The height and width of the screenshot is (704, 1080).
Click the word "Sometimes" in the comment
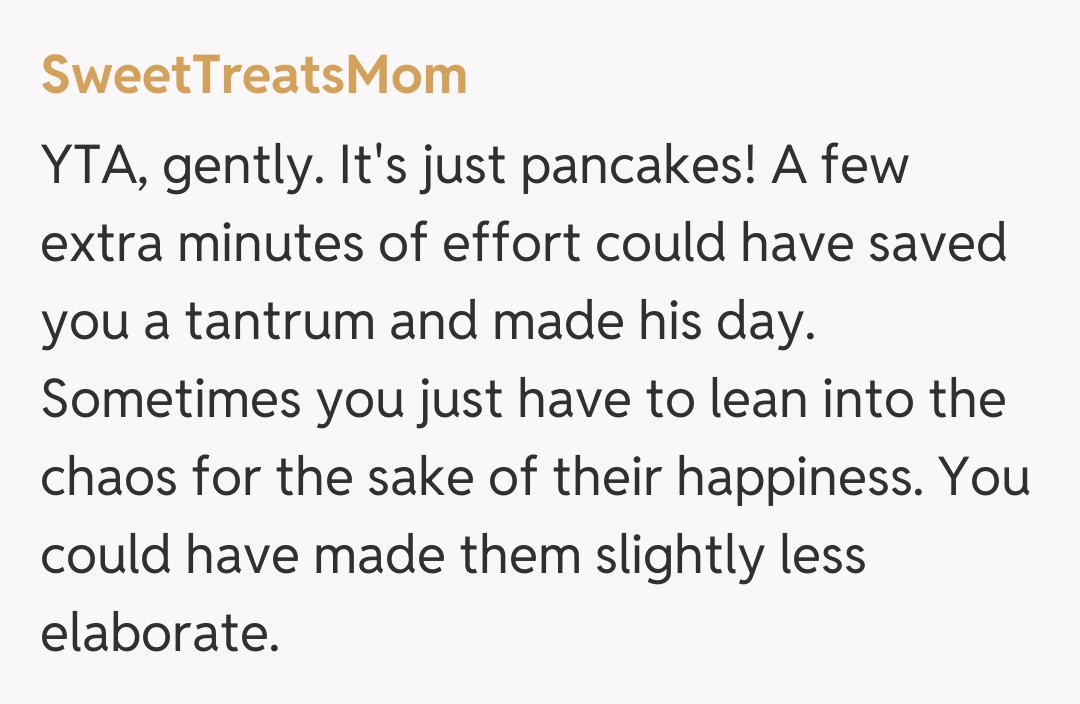pos(171,400)
